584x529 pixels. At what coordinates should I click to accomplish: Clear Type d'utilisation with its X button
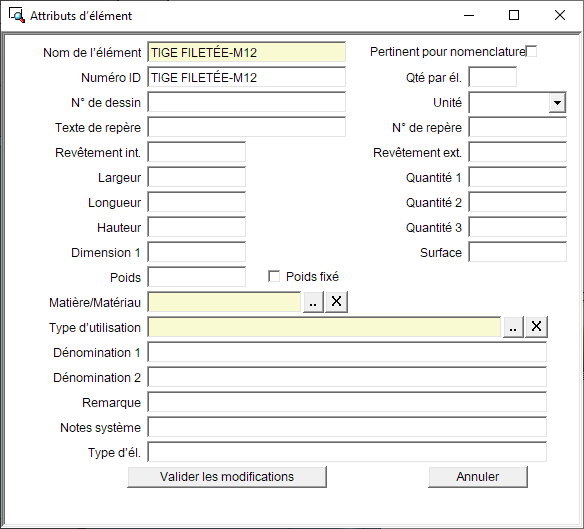(536, 327)
